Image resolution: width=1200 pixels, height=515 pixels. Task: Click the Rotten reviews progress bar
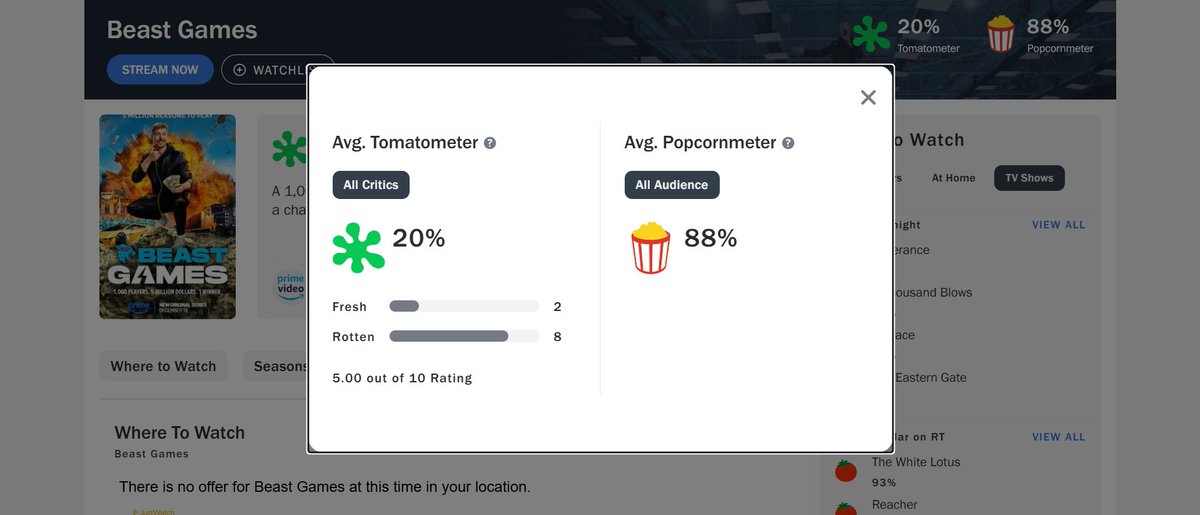[x=464, y=336]
